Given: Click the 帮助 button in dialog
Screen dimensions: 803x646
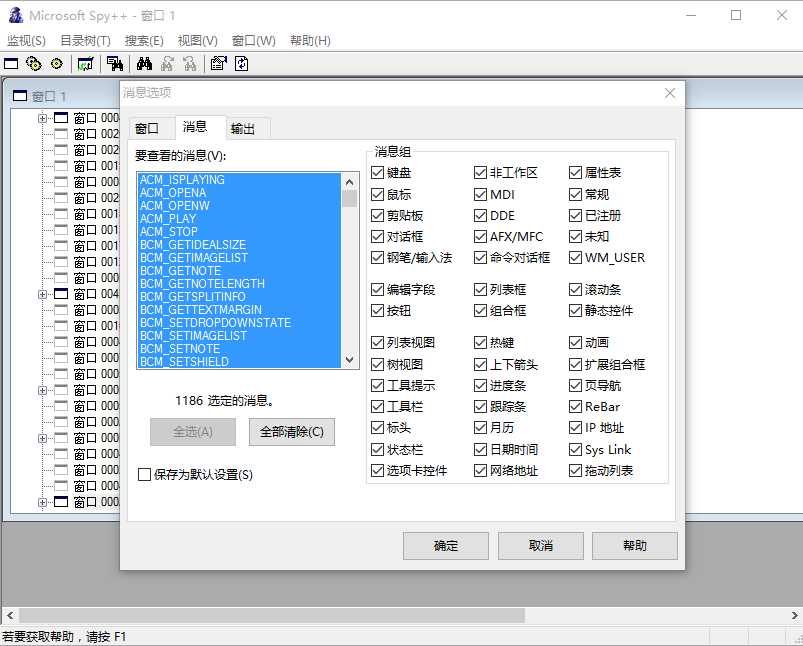Looking at the screenshot, I should [x=635, y=546].
